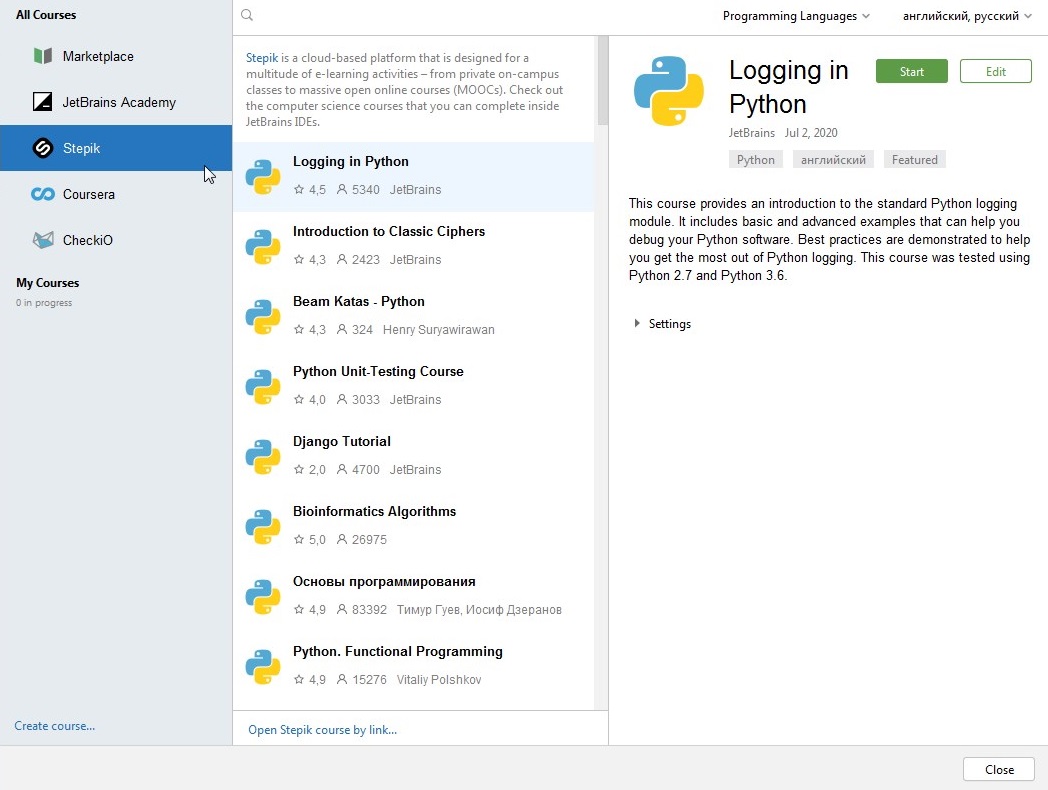Click the Coursera logo icon
1048x790 pixels.
(x=43, y=194)
